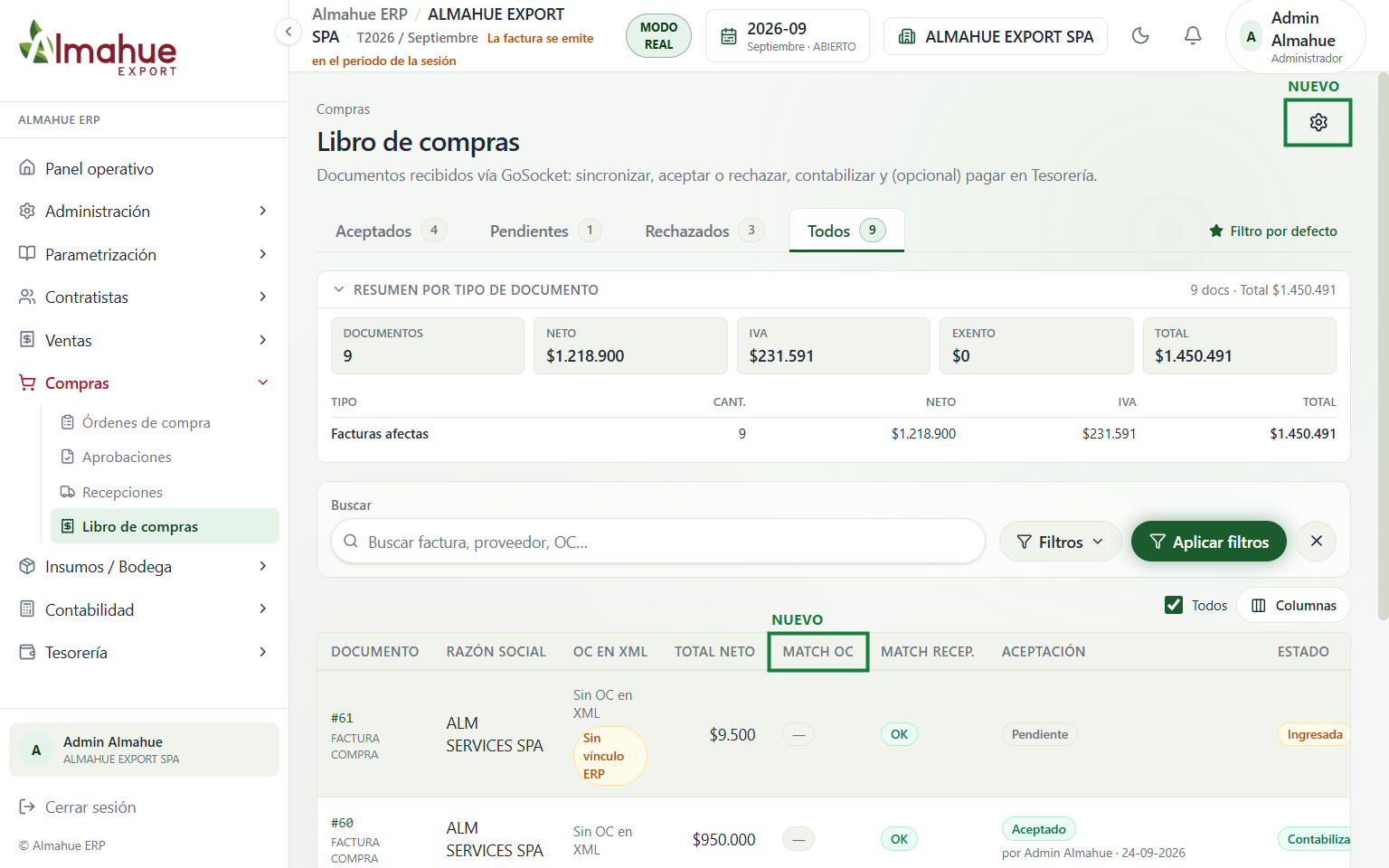
Task: Click Sin vínculo ERP badge on document #61
Action: click(610, 756)
